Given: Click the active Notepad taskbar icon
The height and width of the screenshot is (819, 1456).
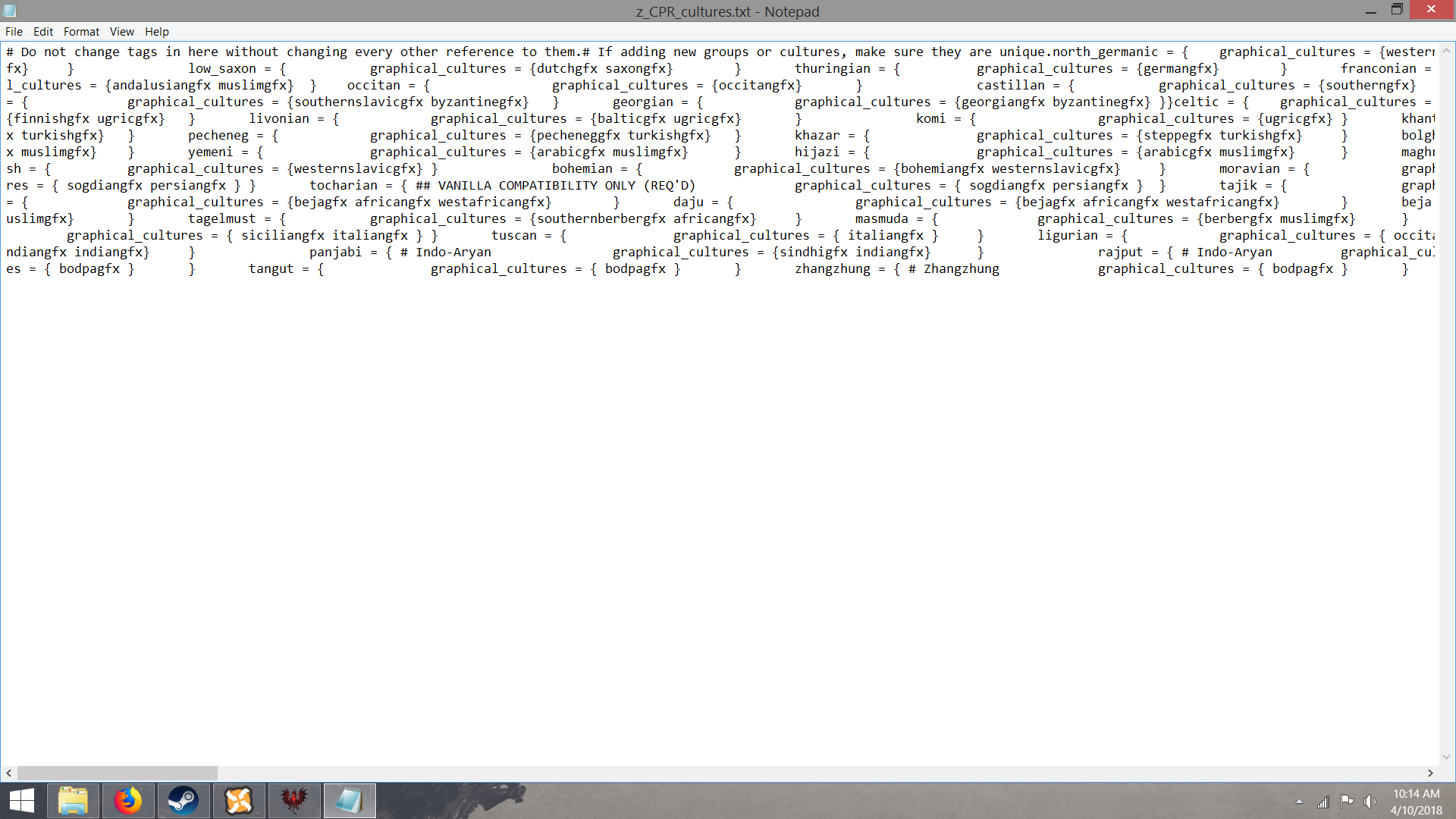Looking at the screenshot, I should 349,800.
